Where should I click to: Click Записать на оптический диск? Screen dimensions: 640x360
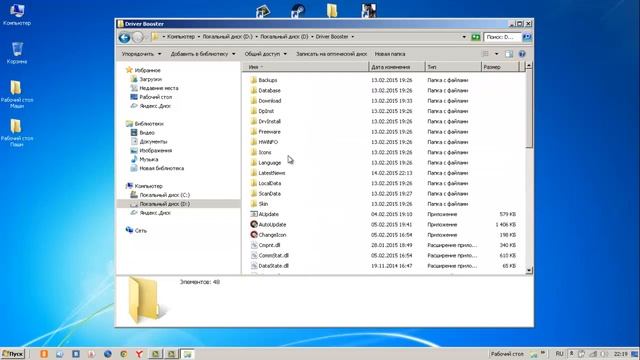pos(331,54)
